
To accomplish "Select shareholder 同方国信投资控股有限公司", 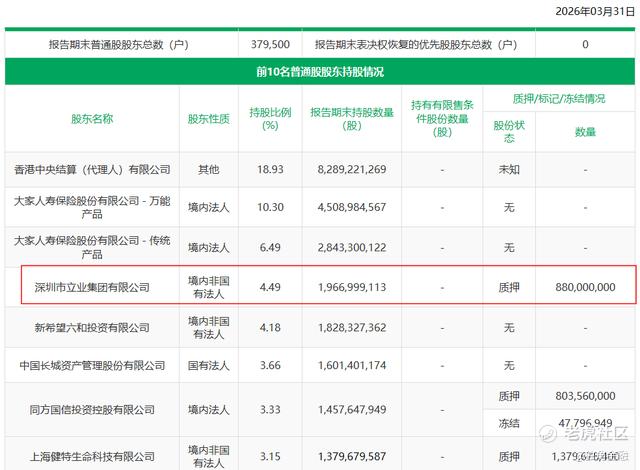I will point(92,410).
